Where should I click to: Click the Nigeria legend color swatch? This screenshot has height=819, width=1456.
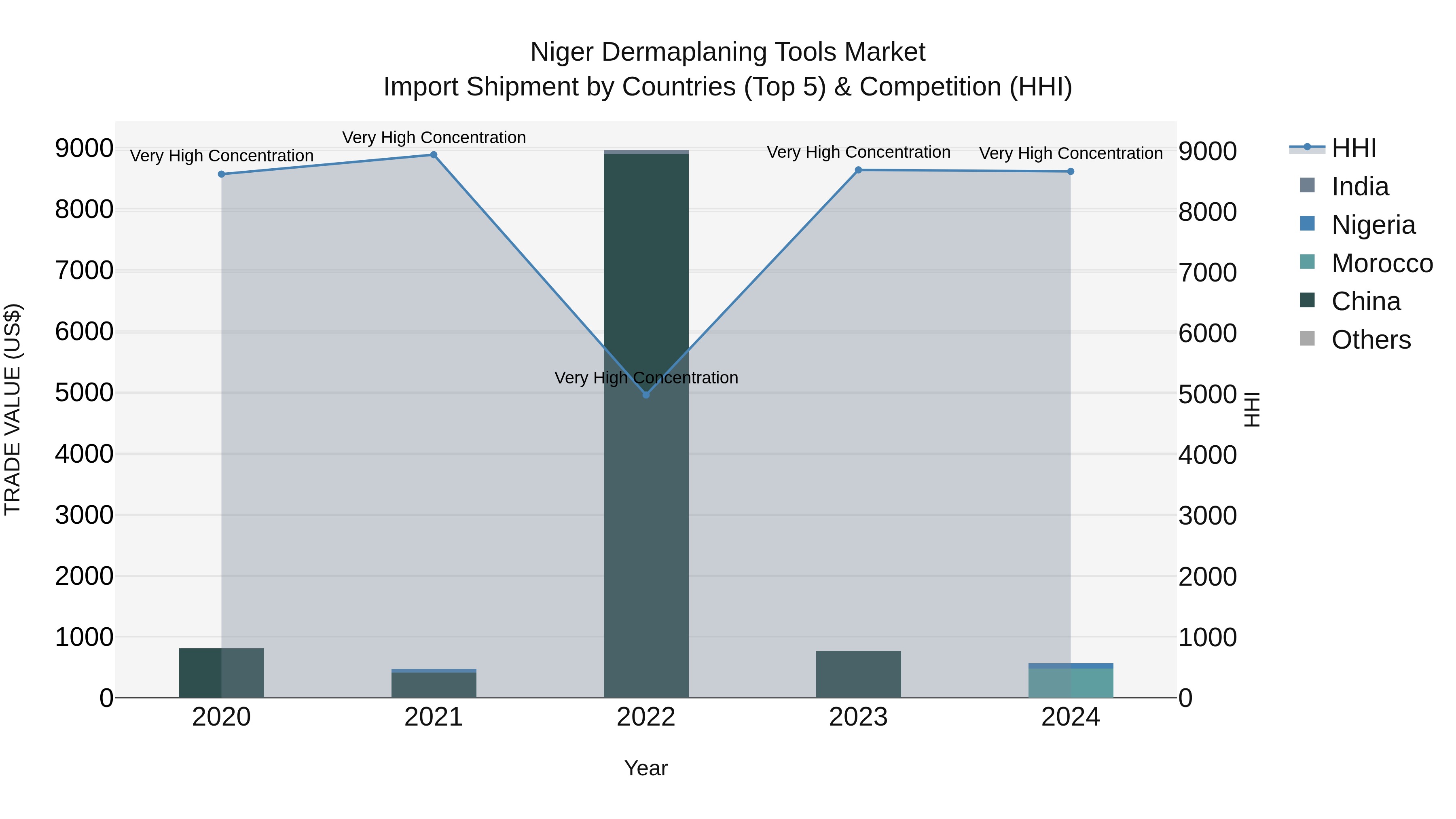(1307, 223)
